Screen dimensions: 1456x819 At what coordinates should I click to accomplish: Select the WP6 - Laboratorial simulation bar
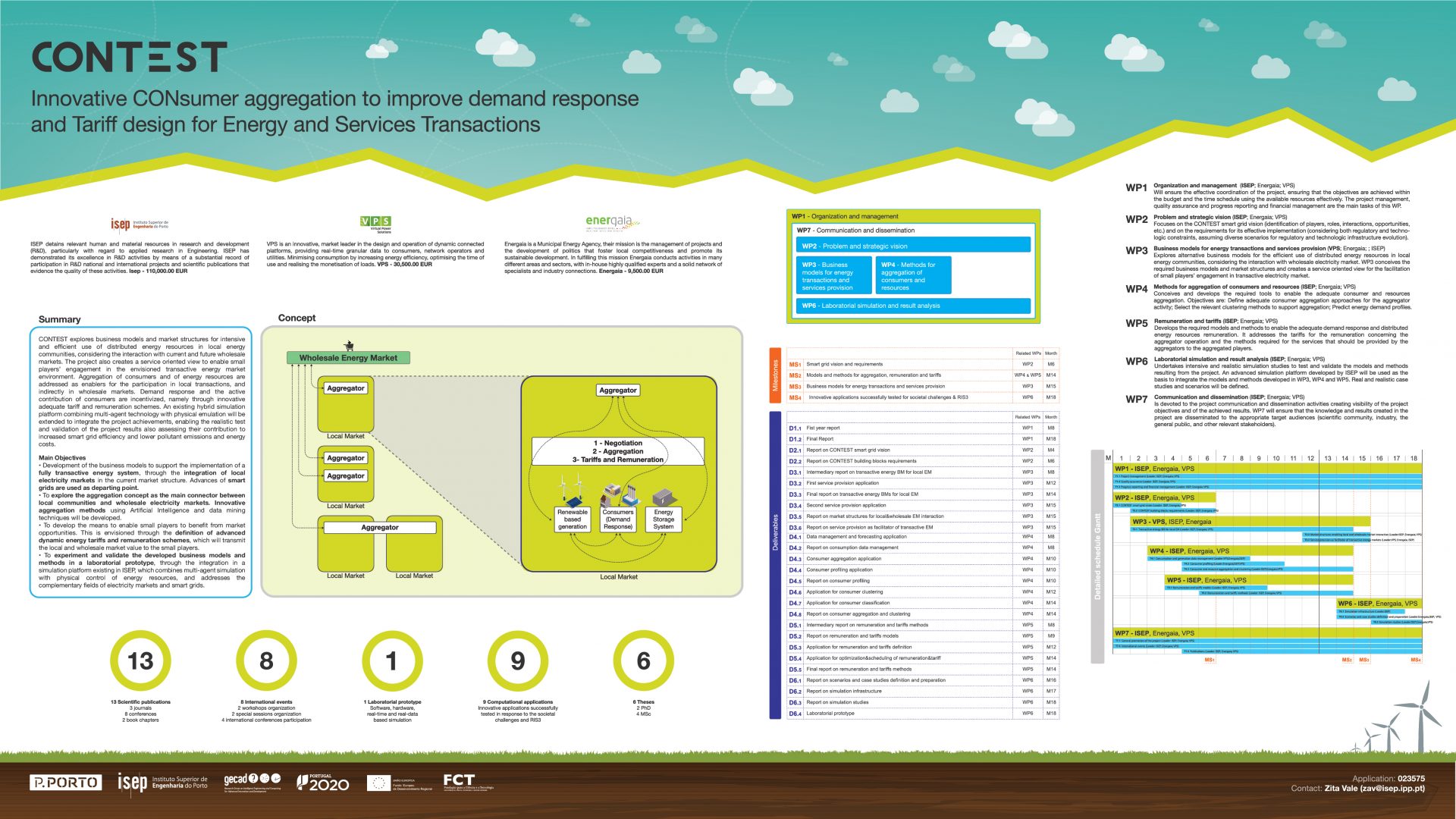tap(913, 306)
